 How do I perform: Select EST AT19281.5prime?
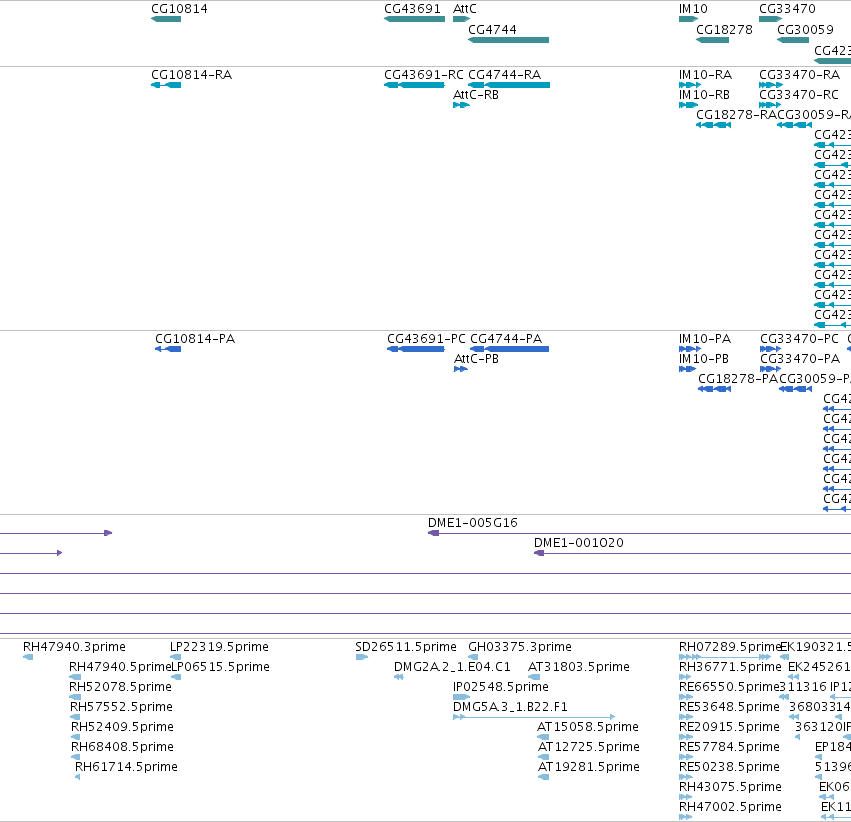coord(544,777)
